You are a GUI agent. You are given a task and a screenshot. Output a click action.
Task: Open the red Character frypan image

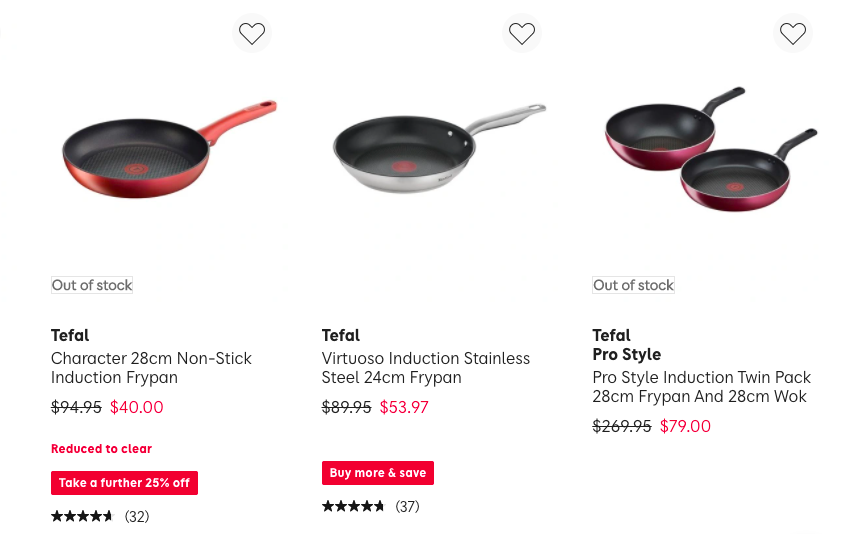tap(169, 149)
